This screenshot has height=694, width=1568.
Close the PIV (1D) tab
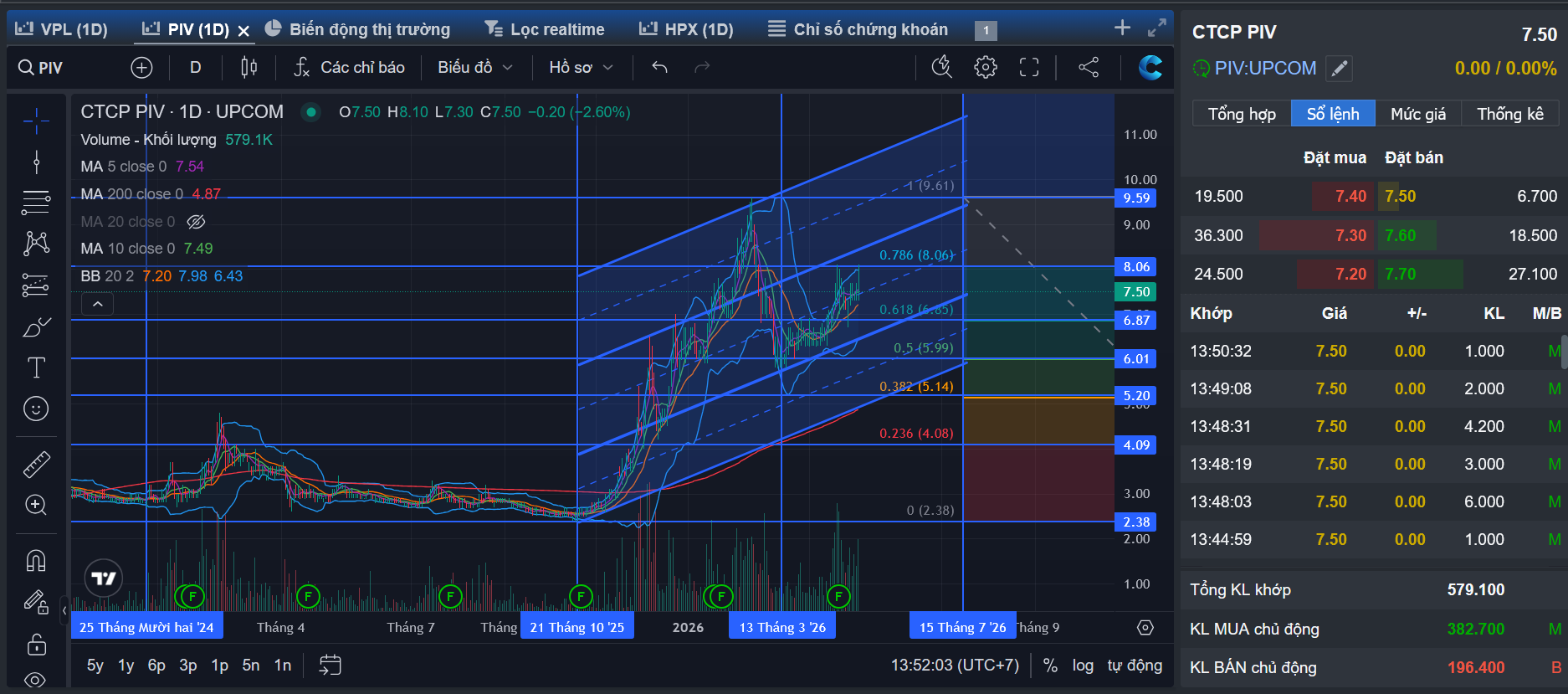coord(243,31)
